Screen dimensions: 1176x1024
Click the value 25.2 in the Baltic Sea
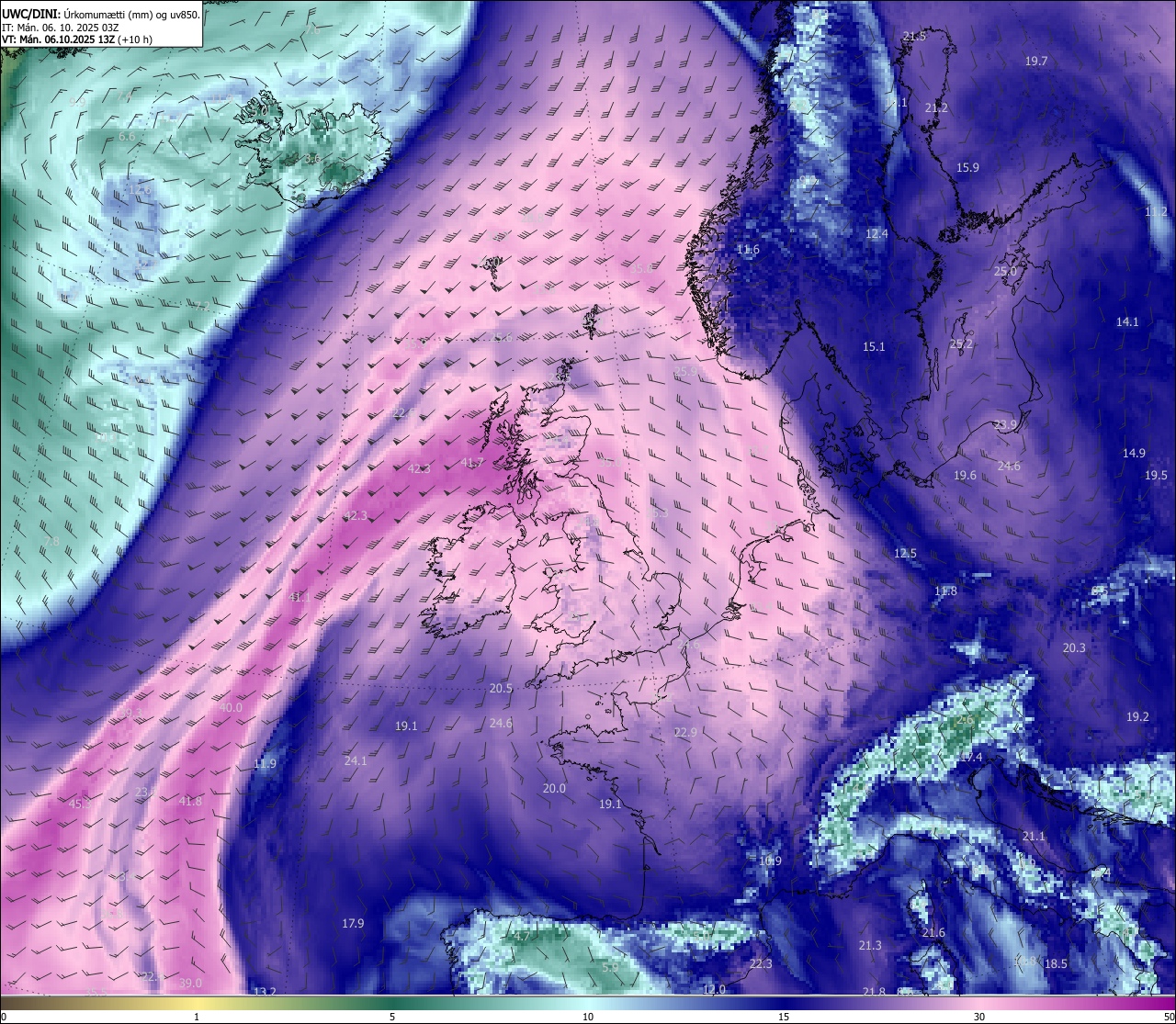[x=961, y=343]
